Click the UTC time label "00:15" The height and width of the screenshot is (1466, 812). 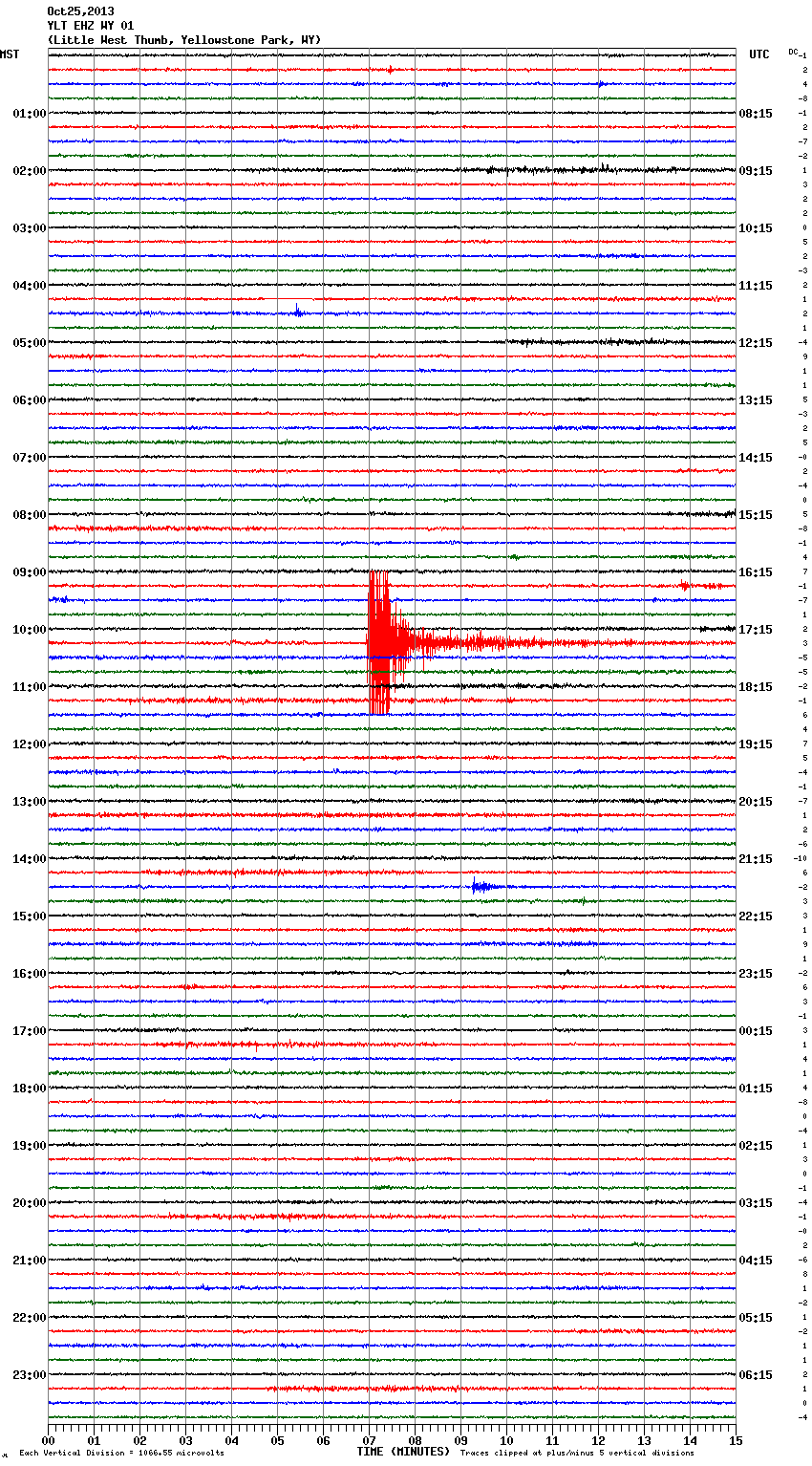click(x=756, y=1031)
